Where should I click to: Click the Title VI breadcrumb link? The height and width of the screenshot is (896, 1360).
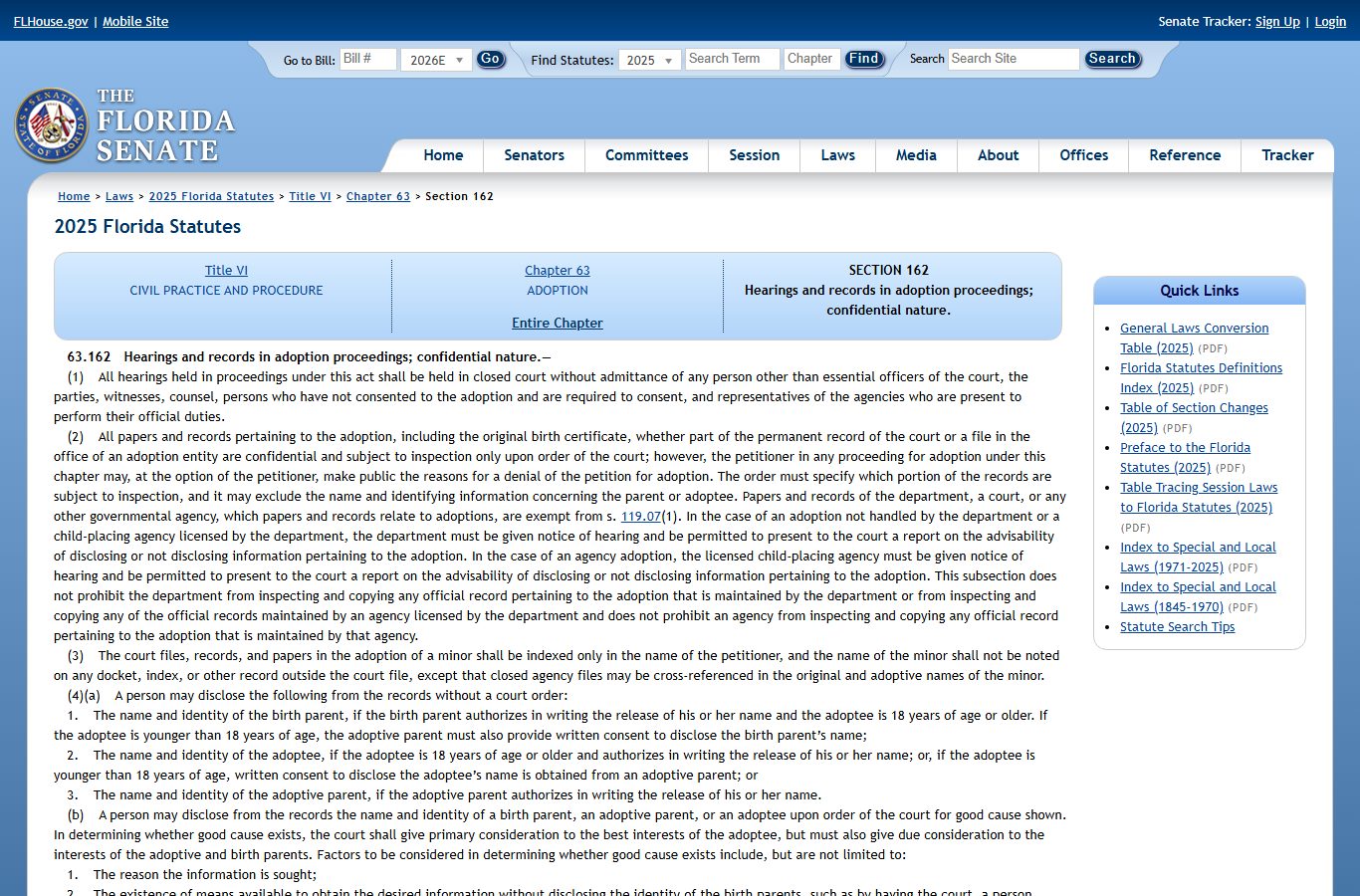[x=310, y=196]
